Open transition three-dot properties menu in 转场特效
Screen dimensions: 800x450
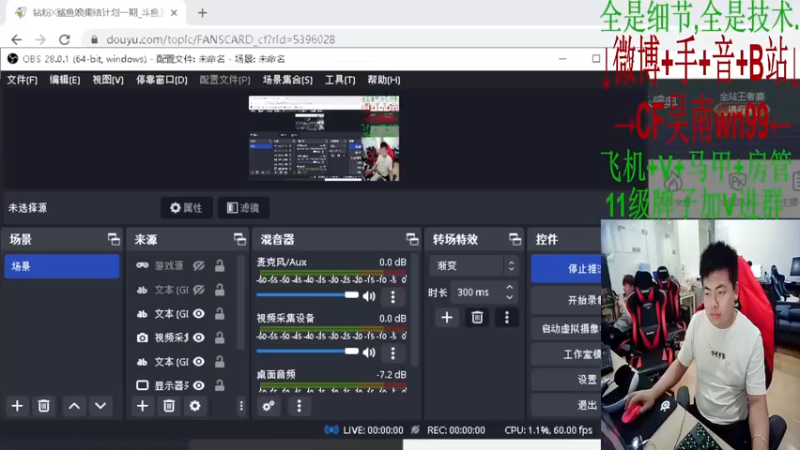pos(507,317)
